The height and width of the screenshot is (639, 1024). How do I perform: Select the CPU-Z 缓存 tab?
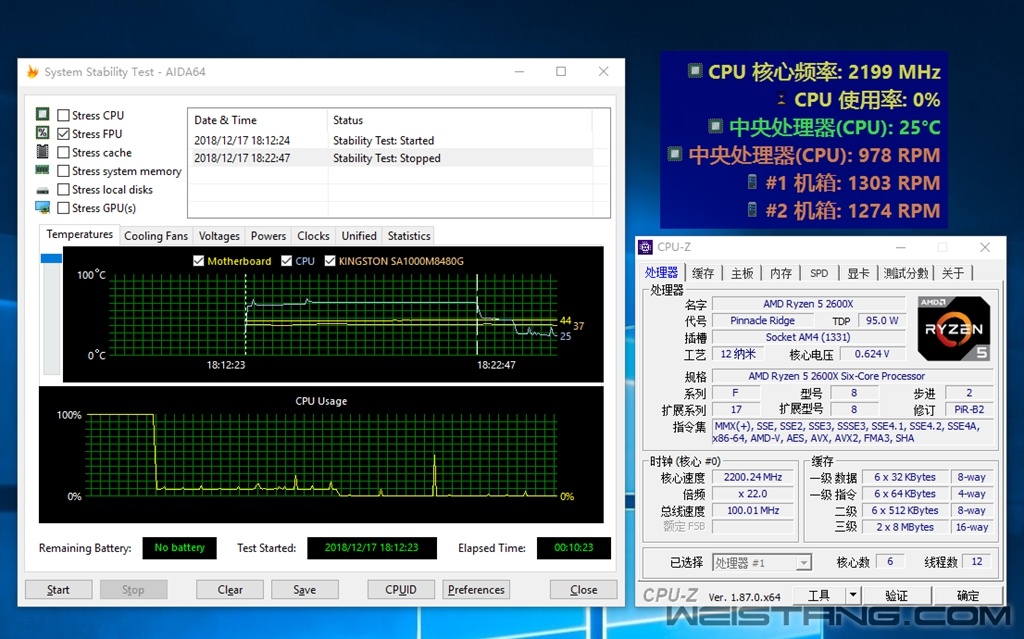click(x=703, y=273)
